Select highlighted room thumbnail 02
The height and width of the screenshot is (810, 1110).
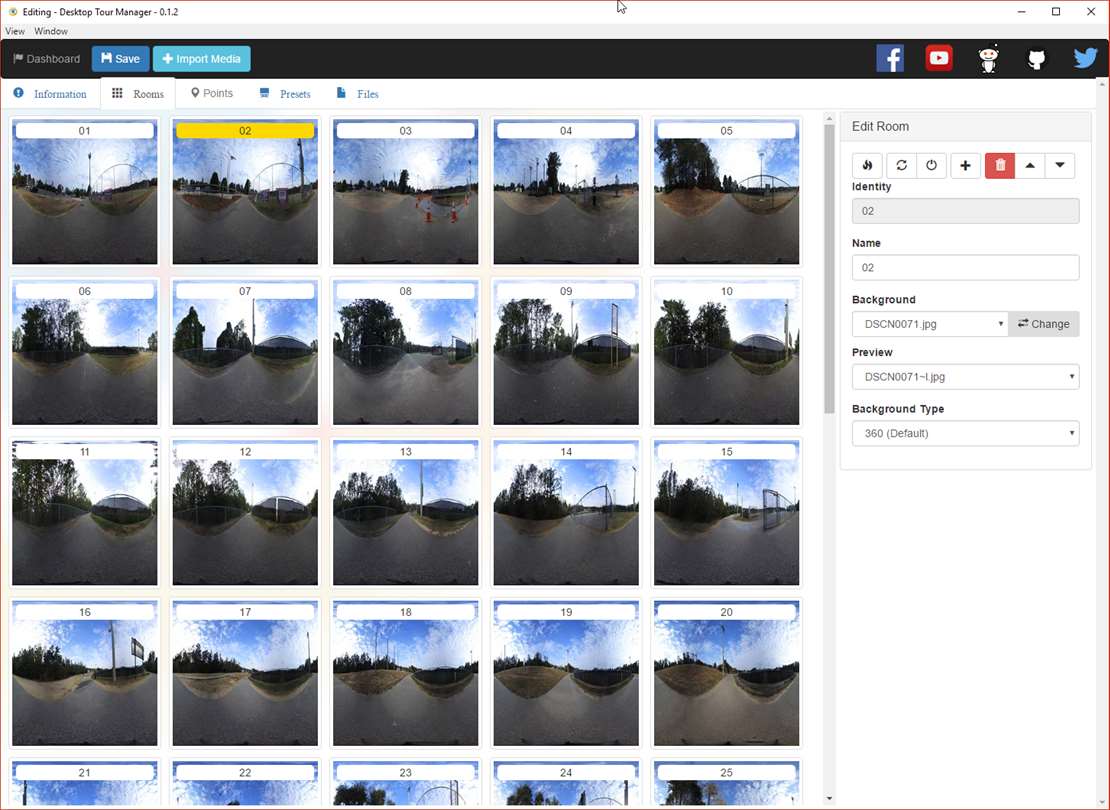pyautogui.click(x=245, y=191)
